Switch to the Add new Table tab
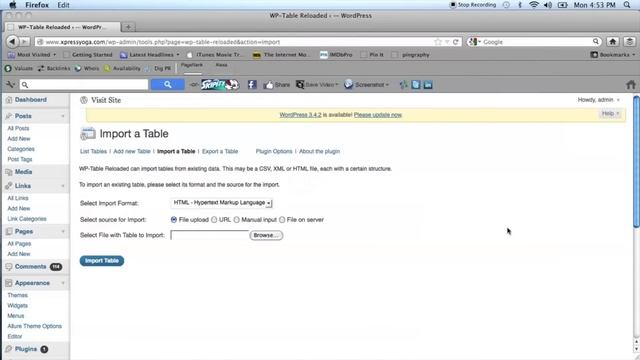This screenshot has width=640, height=360. click(132, 151)
